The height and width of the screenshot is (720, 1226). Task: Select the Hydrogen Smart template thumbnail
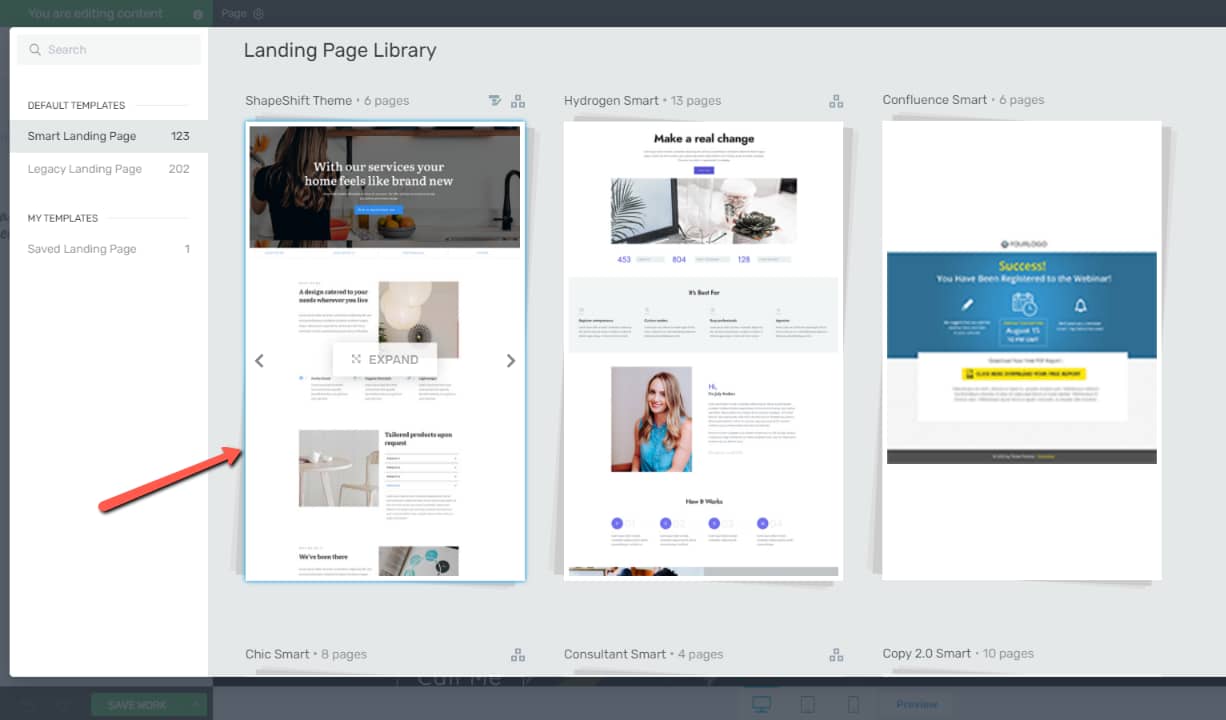pyautogui.click(x=703, y=350)
